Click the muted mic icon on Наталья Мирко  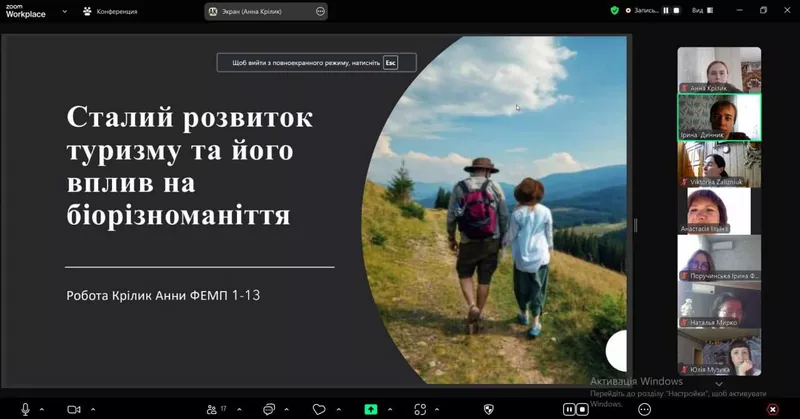[685, 323]
